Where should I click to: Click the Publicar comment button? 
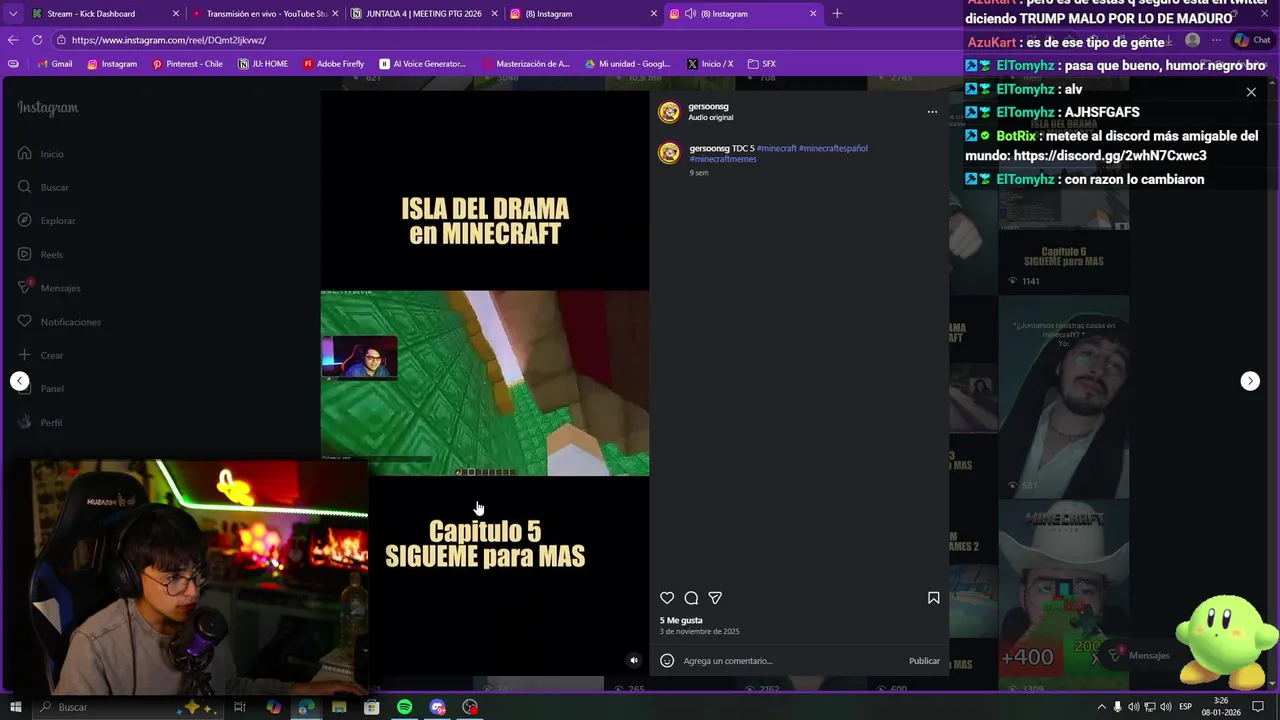tap(924, 661)
